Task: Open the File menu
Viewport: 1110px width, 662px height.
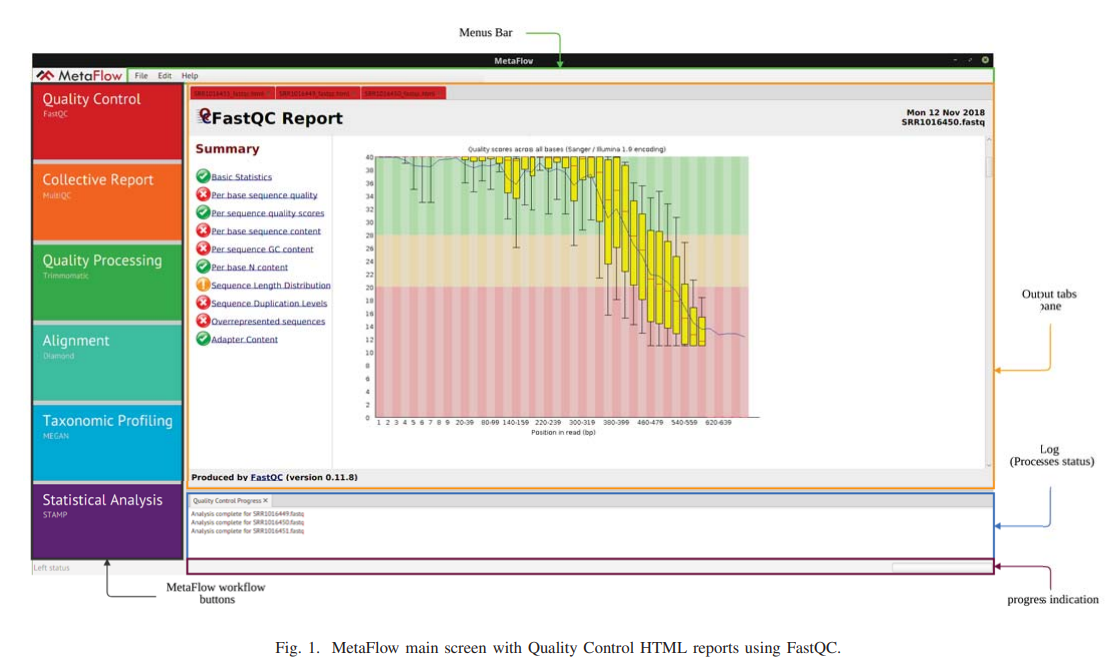Action: coord(141,76)
